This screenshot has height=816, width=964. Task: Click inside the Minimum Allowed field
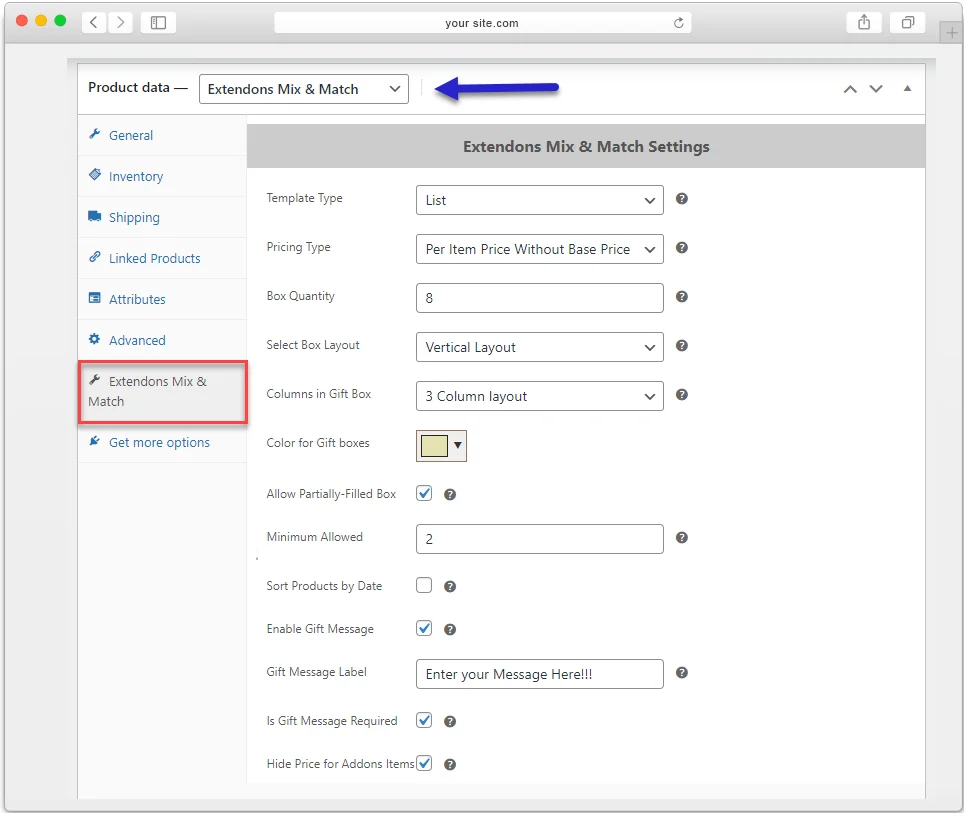pyautogui.click(x=539, y=538)
